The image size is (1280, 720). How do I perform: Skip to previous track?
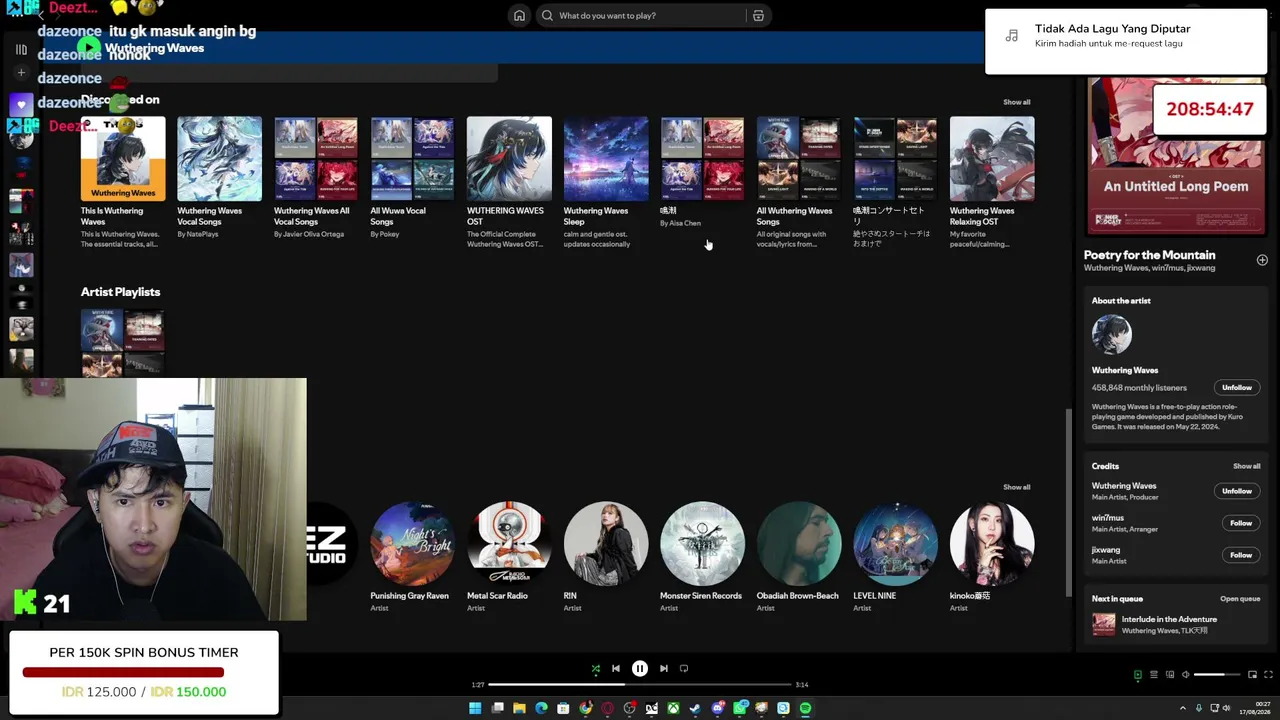[x=616, y=669]
